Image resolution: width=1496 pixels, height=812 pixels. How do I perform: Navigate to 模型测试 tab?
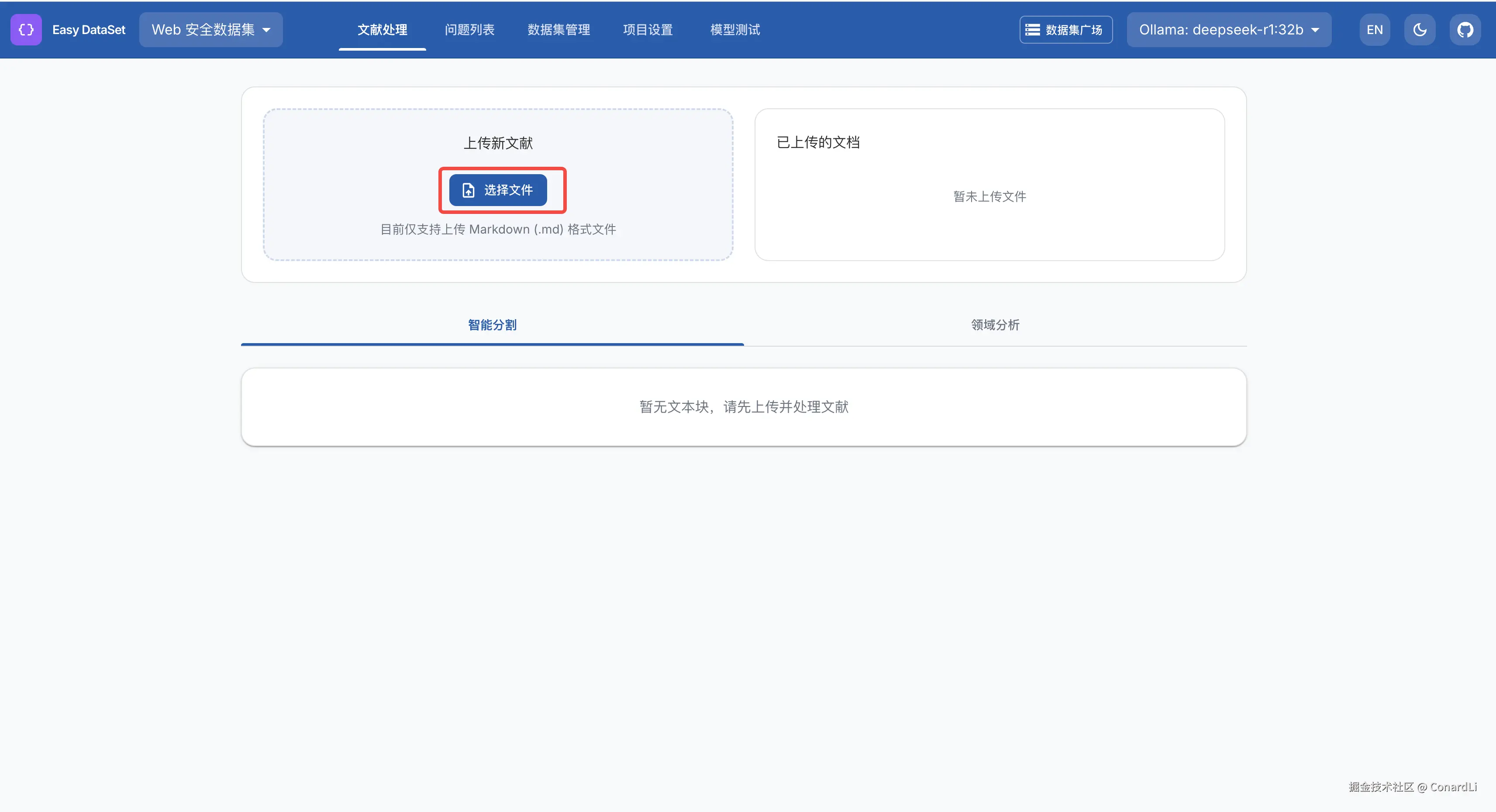734,30
